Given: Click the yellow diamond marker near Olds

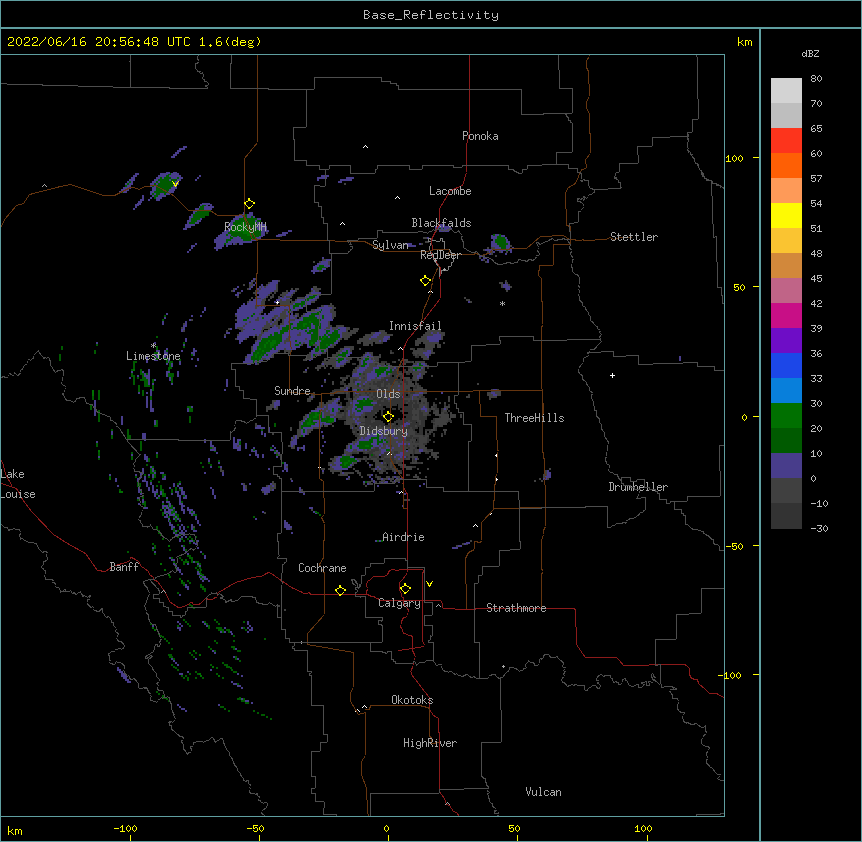Looking at the screenshot, I should pyautogui.click(x=388, y=417).
